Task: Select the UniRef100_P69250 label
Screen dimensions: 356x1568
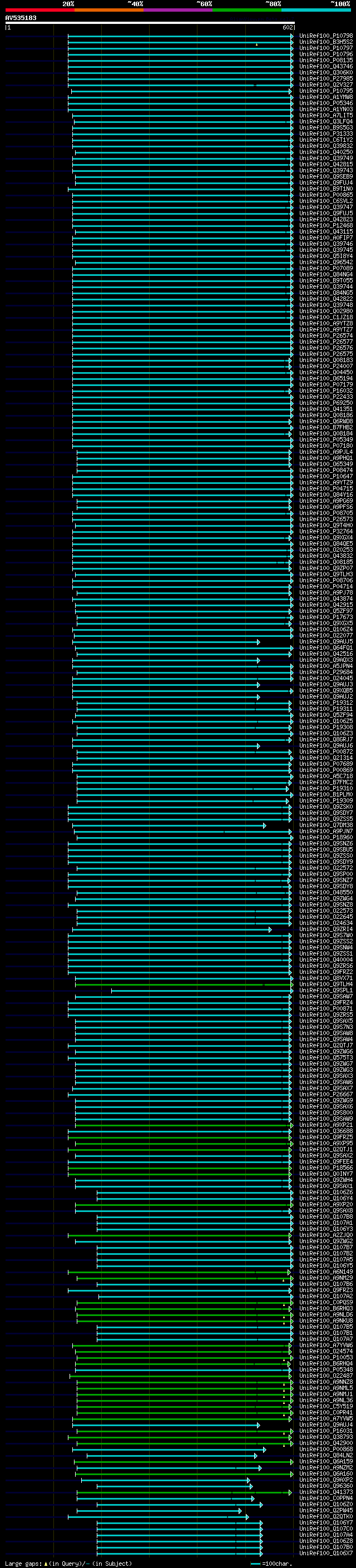Action: 326,403
